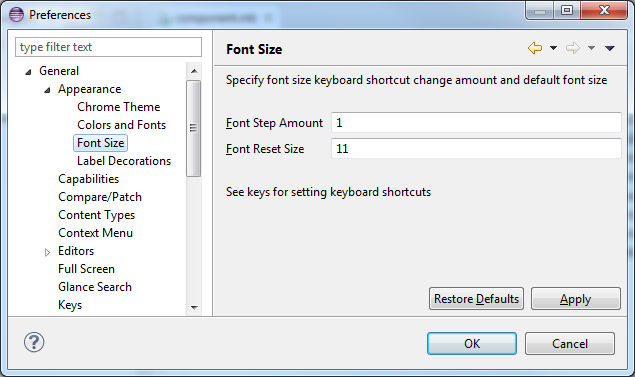This screenshot has width=635, height=377.
Task: Collapse the General tree node
Action: coord(28,72)
